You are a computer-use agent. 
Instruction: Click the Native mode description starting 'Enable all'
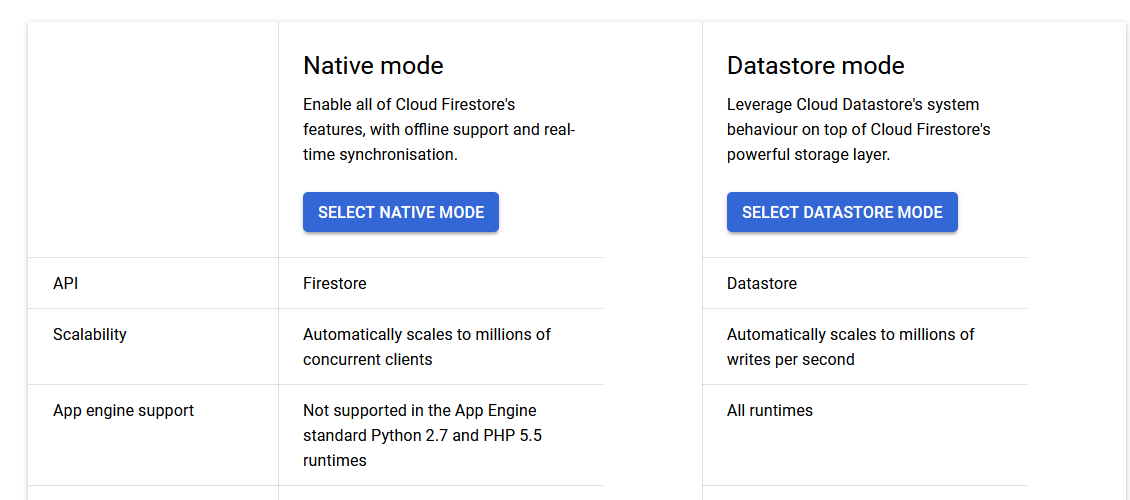point(439,130)
